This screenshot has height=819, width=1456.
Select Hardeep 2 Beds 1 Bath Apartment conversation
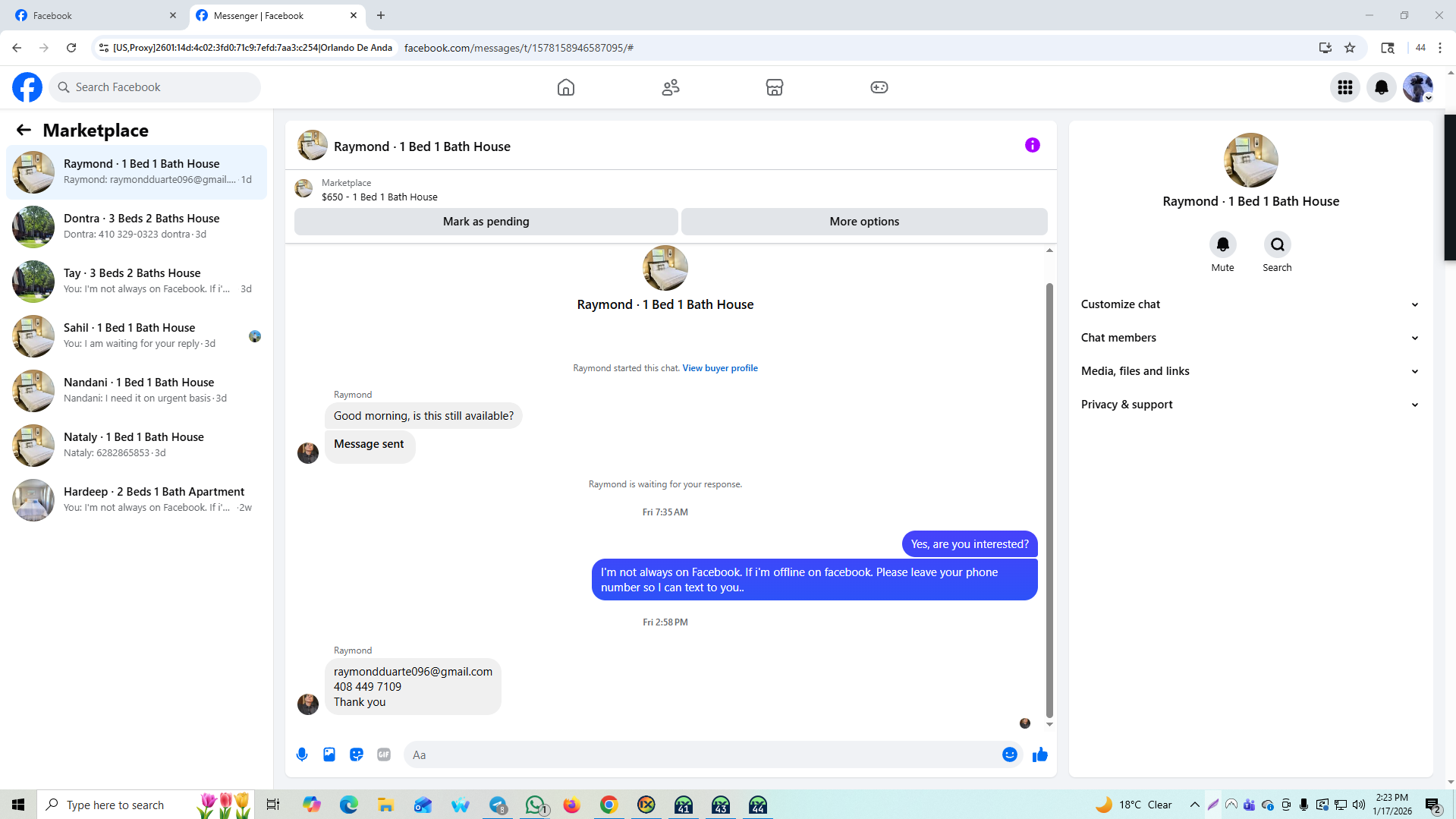click(137, 500)
